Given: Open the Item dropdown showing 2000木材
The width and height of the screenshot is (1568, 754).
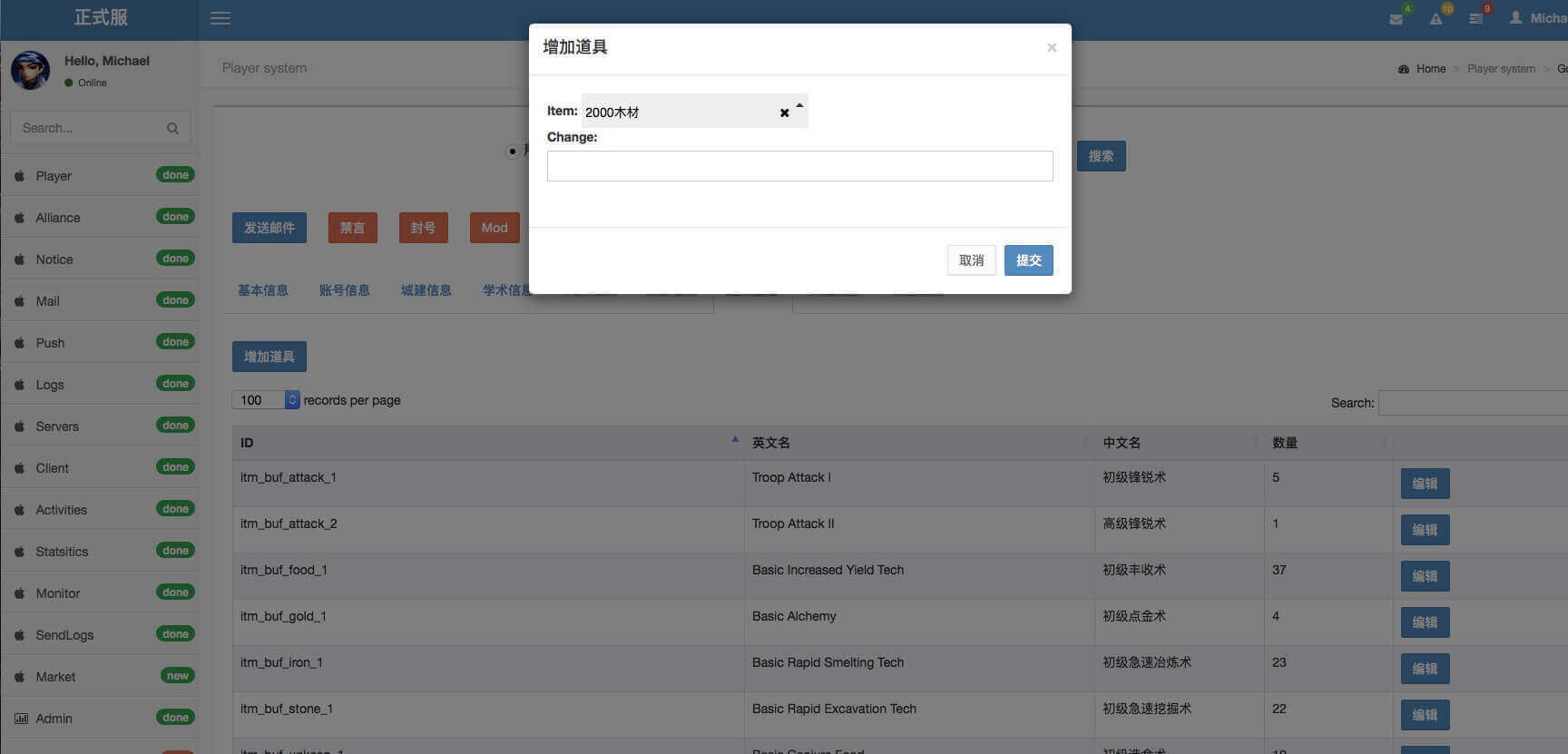Looking at the screenshot, I should pos(681,112).
